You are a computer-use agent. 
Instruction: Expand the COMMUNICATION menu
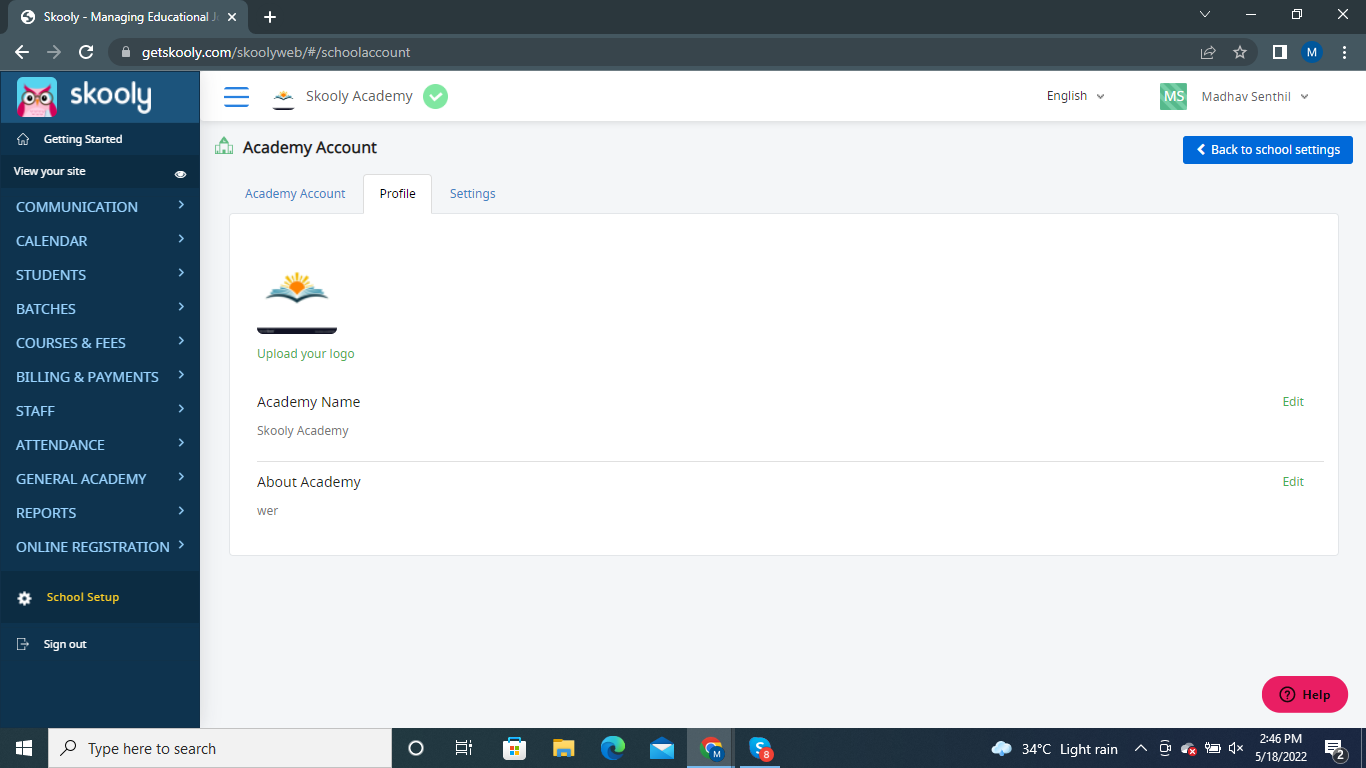pos(100,207)
